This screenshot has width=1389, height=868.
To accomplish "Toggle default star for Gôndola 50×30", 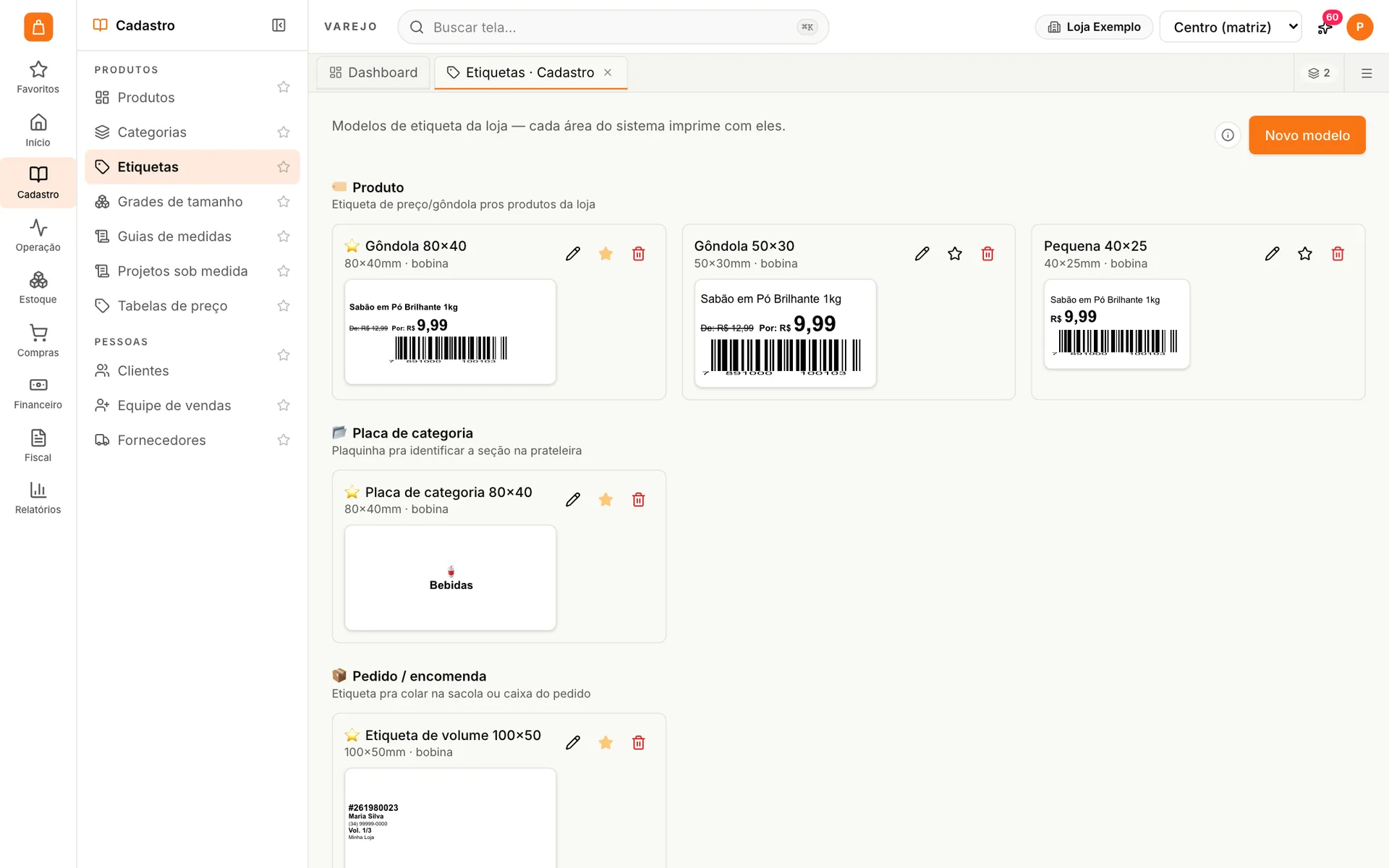I will point(955,254).
